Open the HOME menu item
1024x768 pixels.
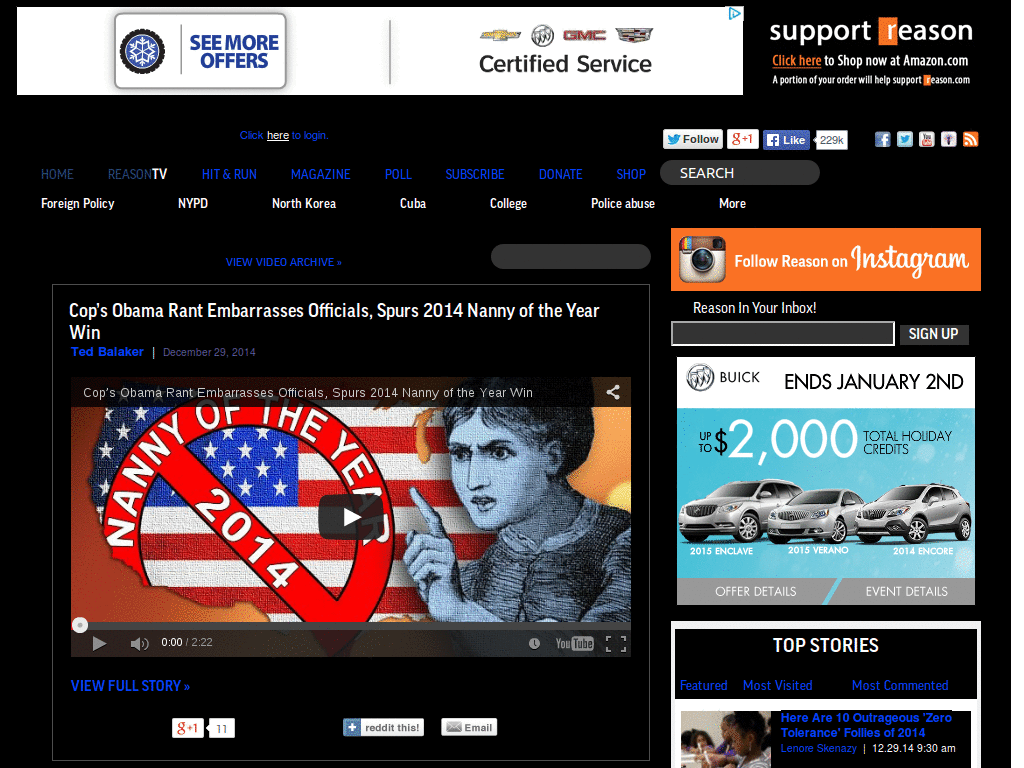[57, 174]
